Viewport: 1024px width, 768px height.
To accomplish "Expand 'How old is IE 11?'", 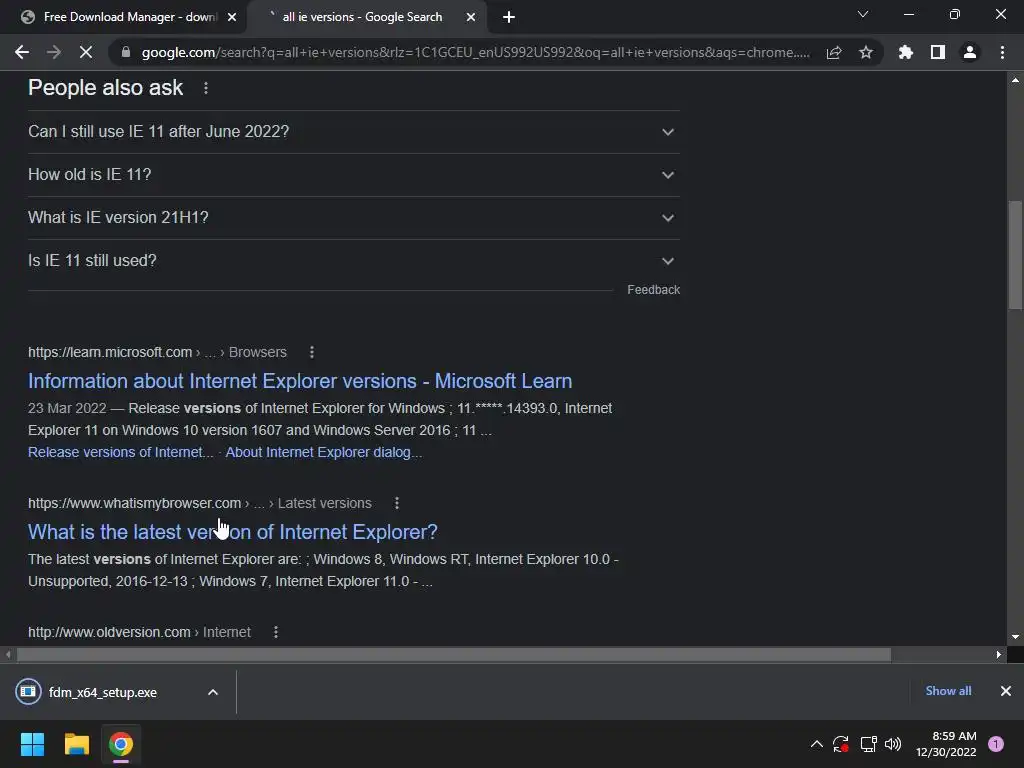I will [354, 175].
